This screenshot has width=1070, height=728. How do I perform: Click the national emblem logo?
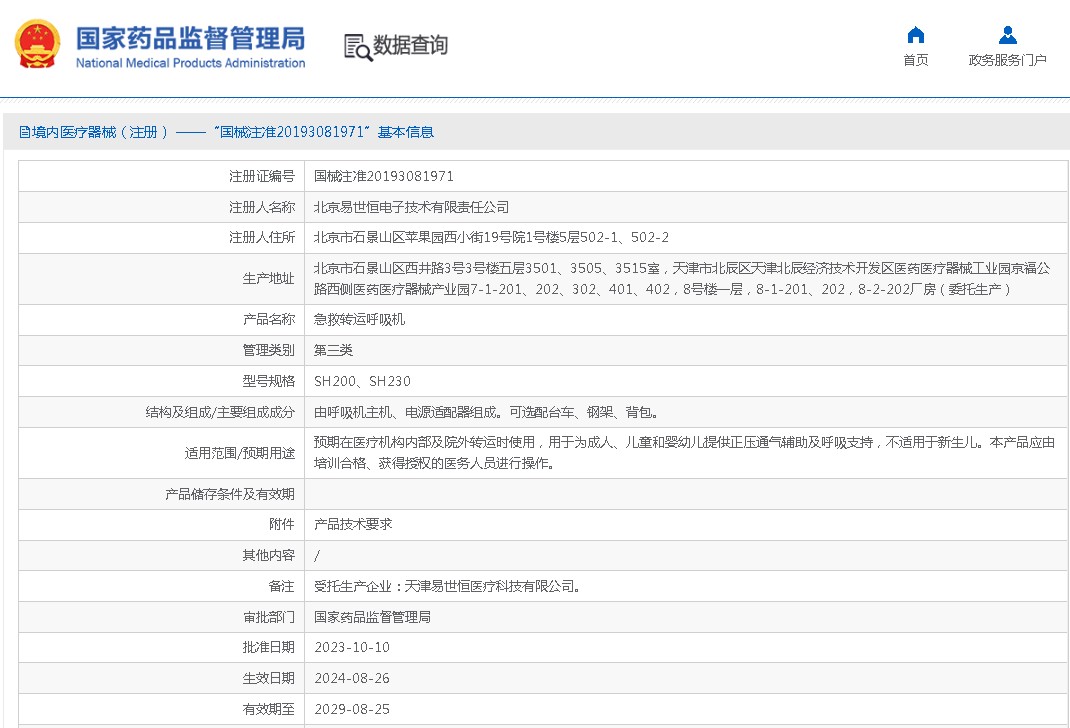(x=37, y=44)
